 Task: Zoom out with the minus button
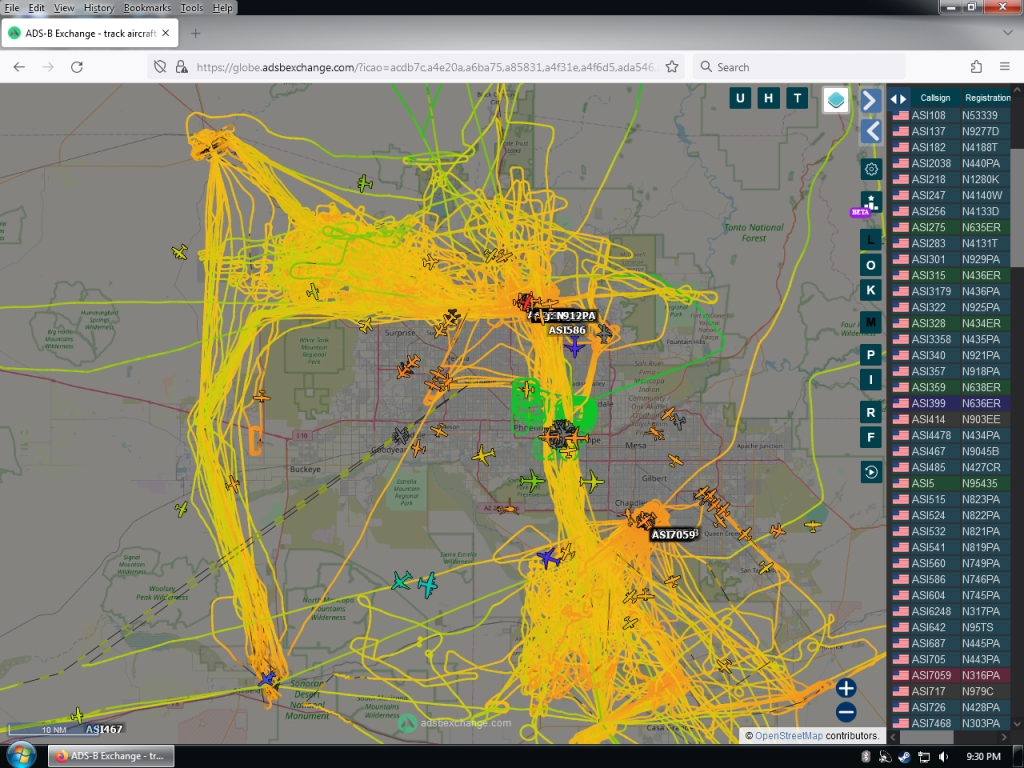[846, 712]
